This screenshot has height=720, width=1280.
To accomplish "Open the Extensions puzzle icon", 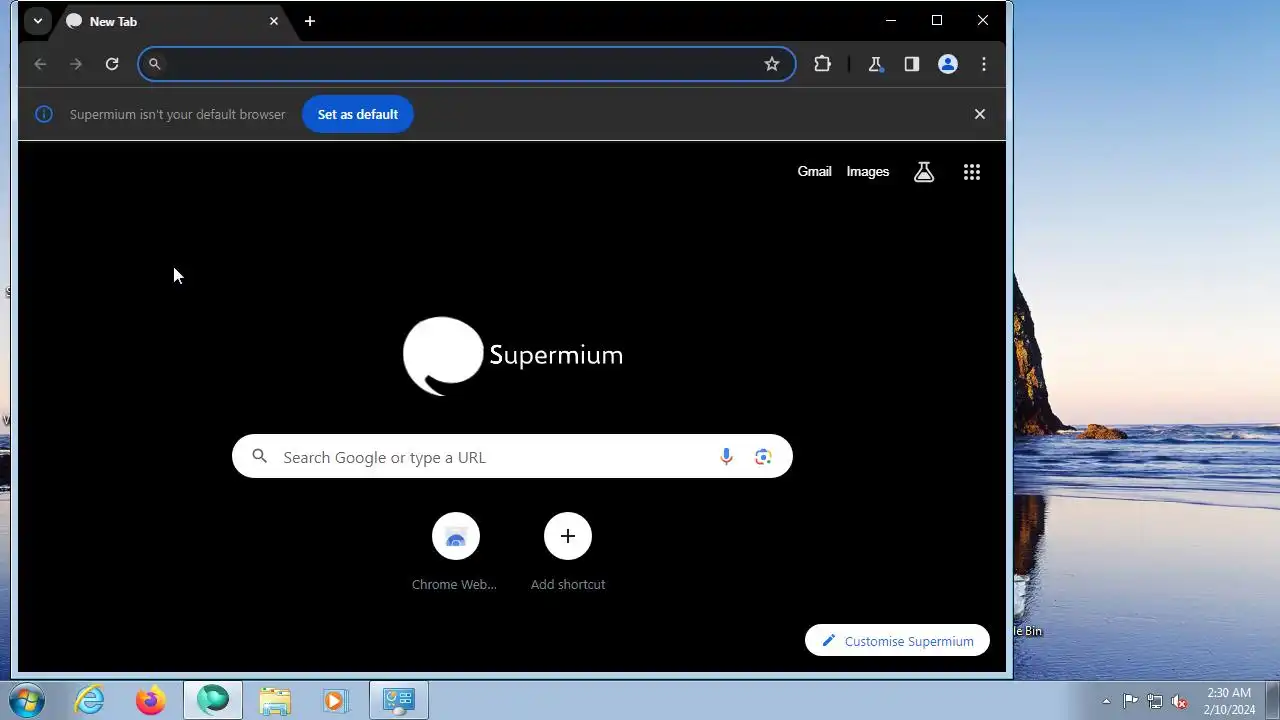I will click(822, 64).
